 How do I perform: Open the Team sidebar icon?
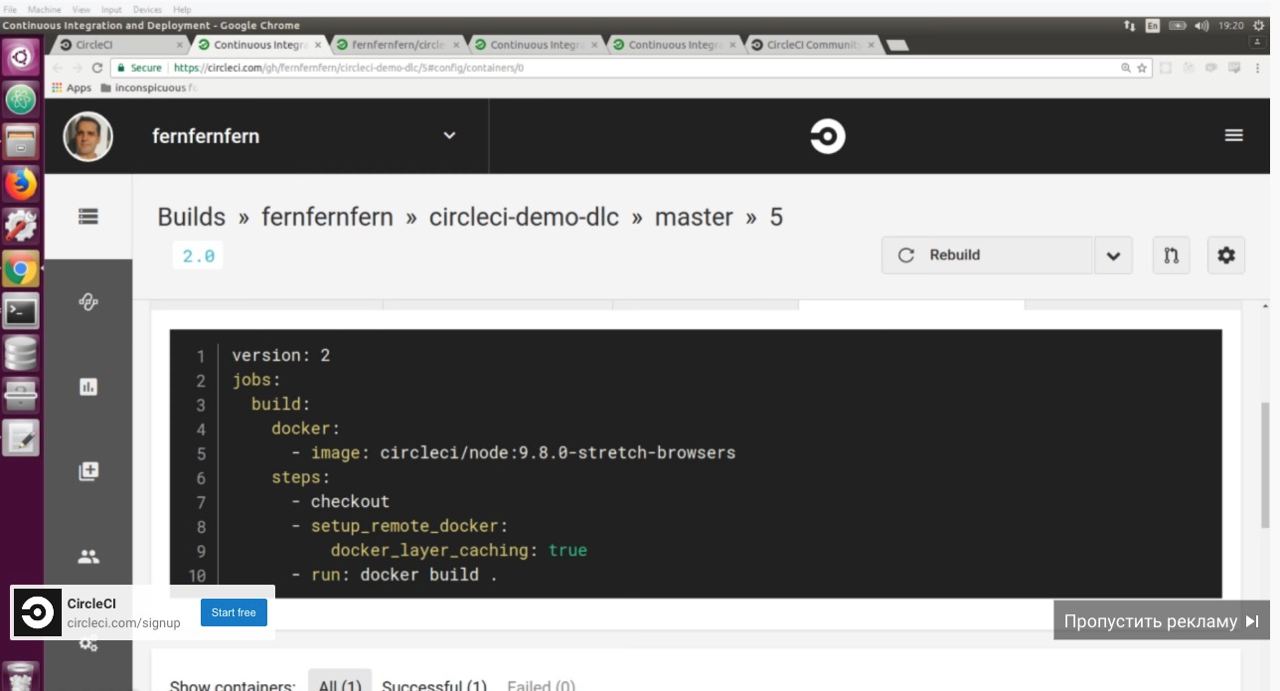tap(88, 557)
